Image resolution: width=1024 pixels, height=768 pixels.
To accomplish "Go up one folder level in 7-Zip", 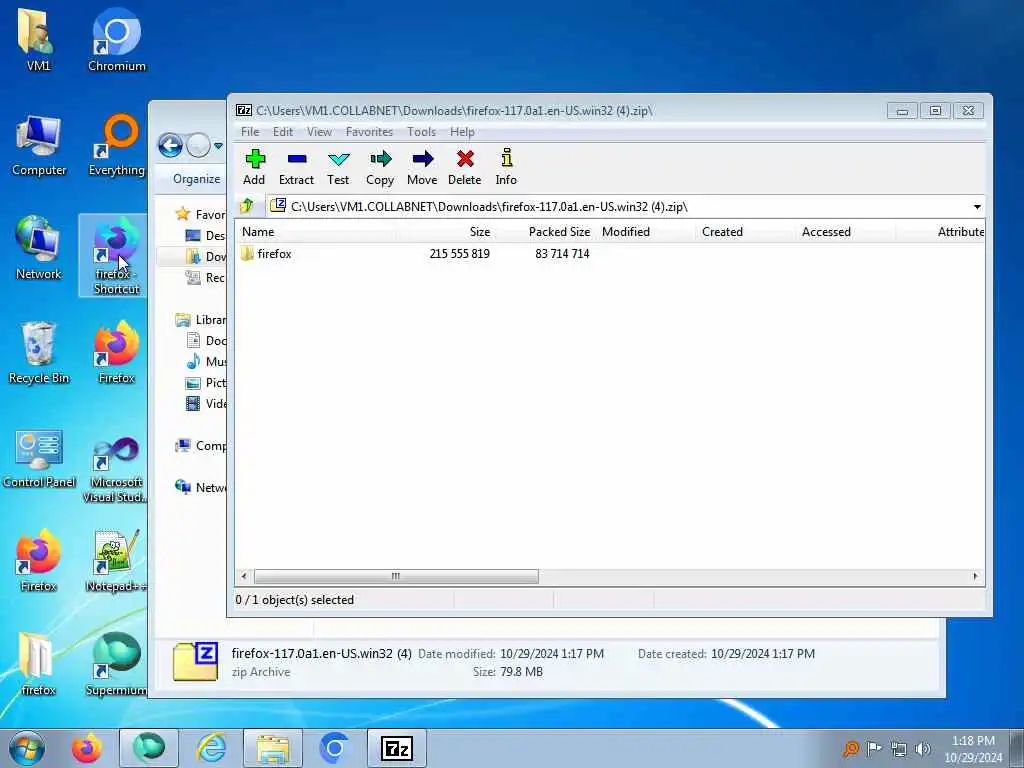I will click(x=247, y=206).
